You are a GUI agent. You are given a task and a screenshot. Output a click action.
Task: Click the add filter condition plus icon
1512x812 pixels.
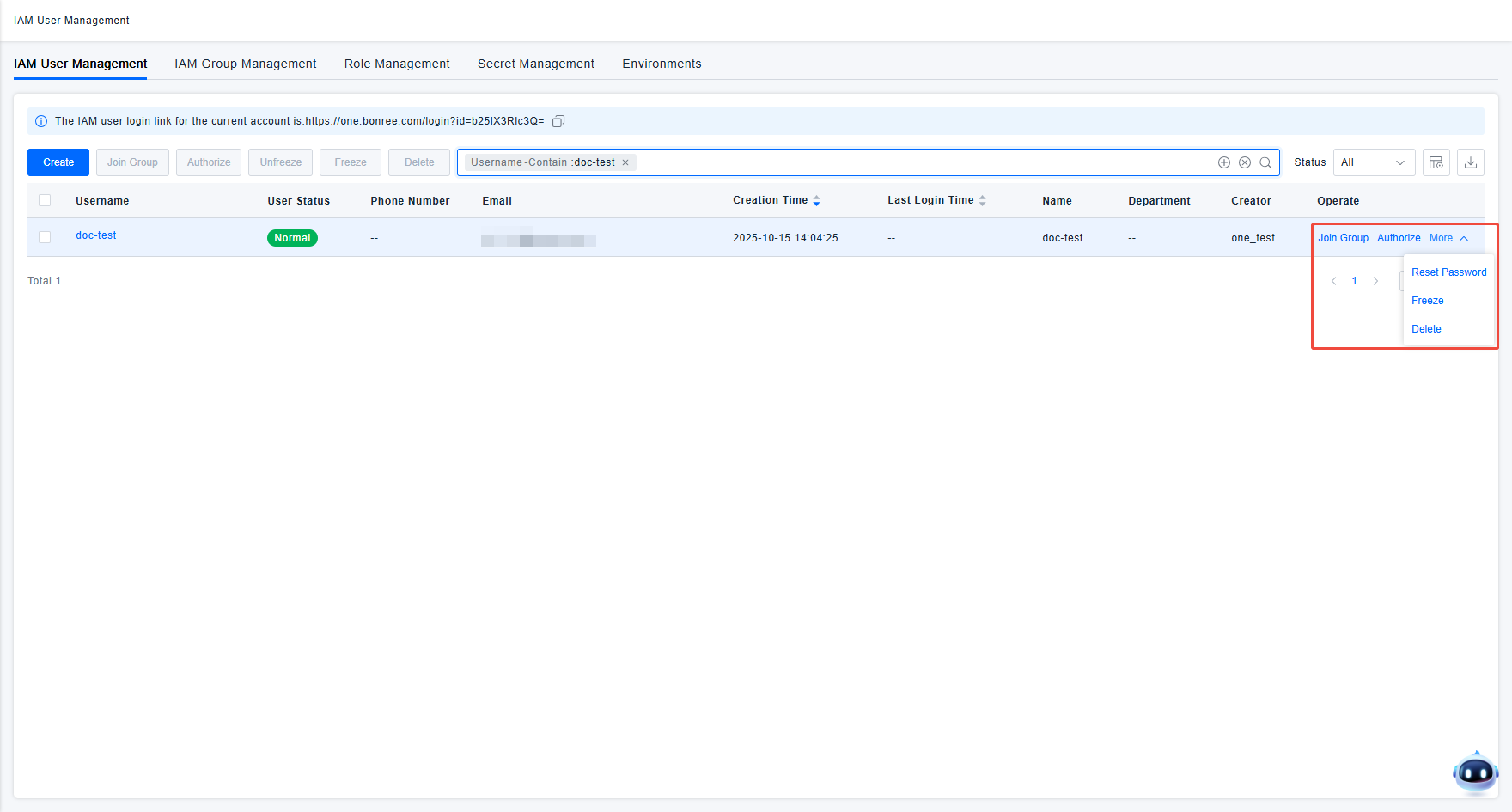1224,162
